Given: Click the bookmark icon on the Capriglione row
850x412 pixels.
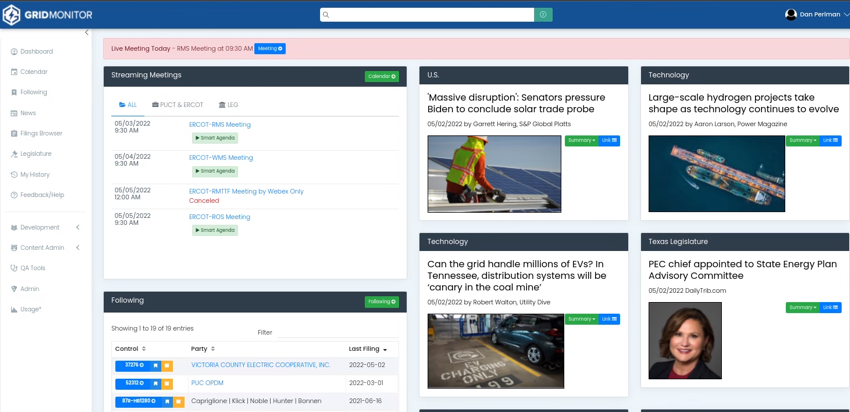Looking at the screenshot, I should [x=168, y=402].
